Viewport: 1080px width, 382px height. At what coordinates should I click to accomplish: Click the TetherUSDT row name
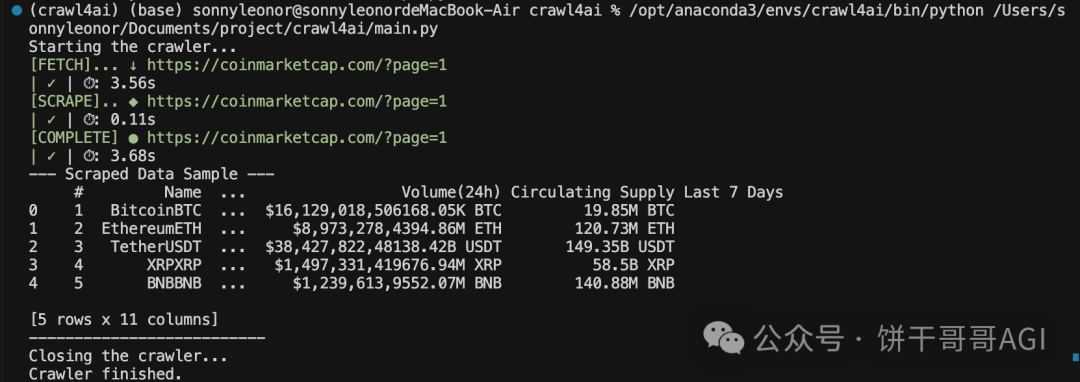point(156,247)
